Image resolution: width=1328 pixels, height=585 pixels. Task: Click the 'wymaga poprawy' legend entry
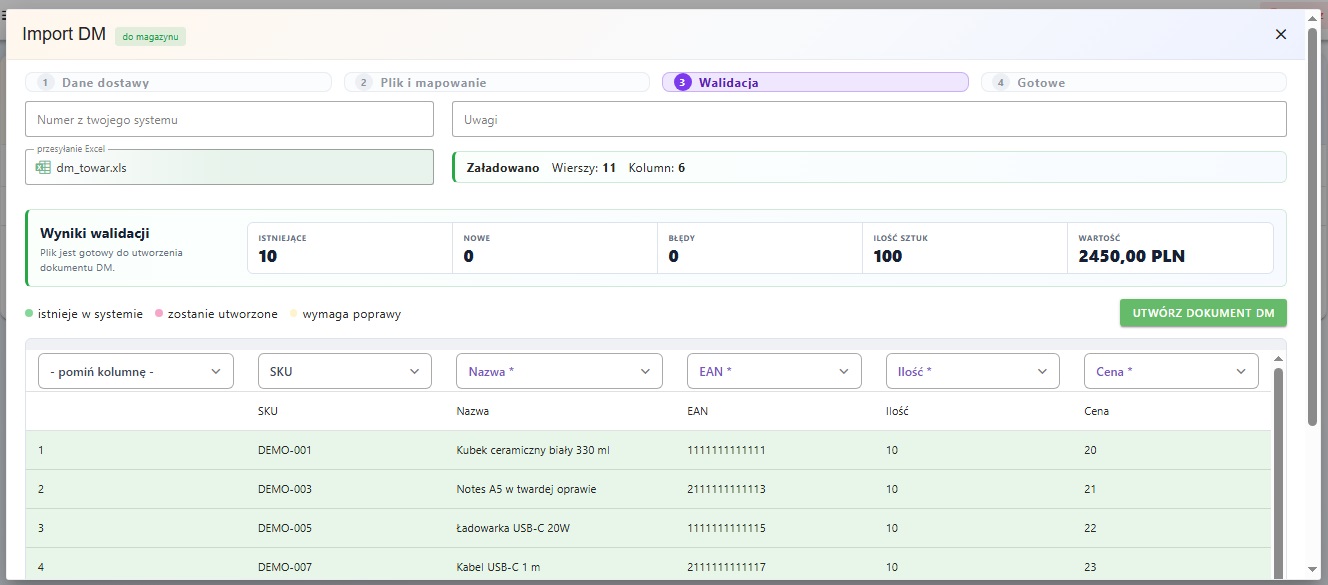click(345, 314)
